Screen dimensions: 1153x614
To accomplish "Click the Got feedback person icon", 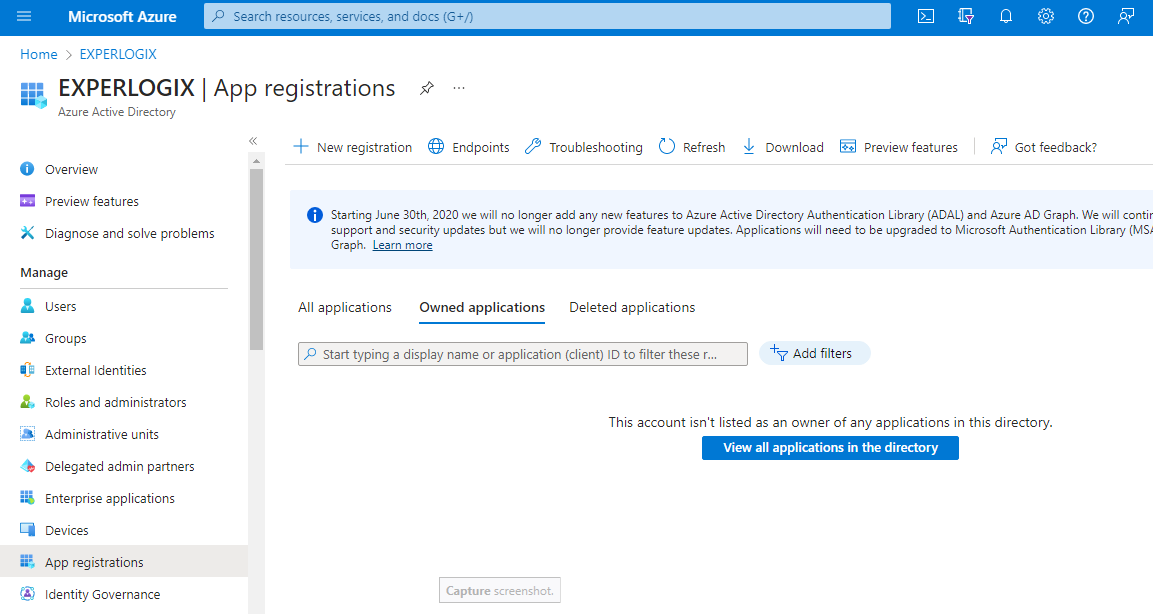I will click(999, 146).
